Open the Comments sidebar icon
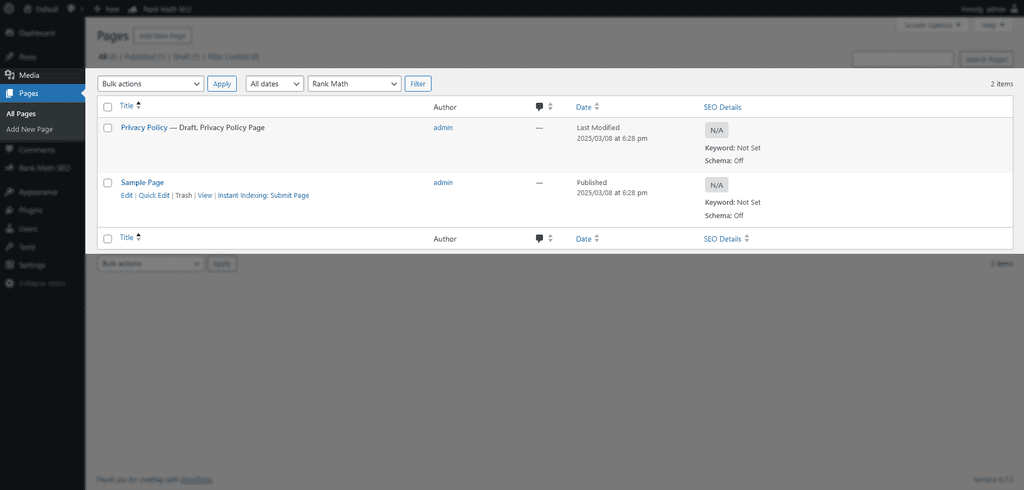 [x=10, y=150]
